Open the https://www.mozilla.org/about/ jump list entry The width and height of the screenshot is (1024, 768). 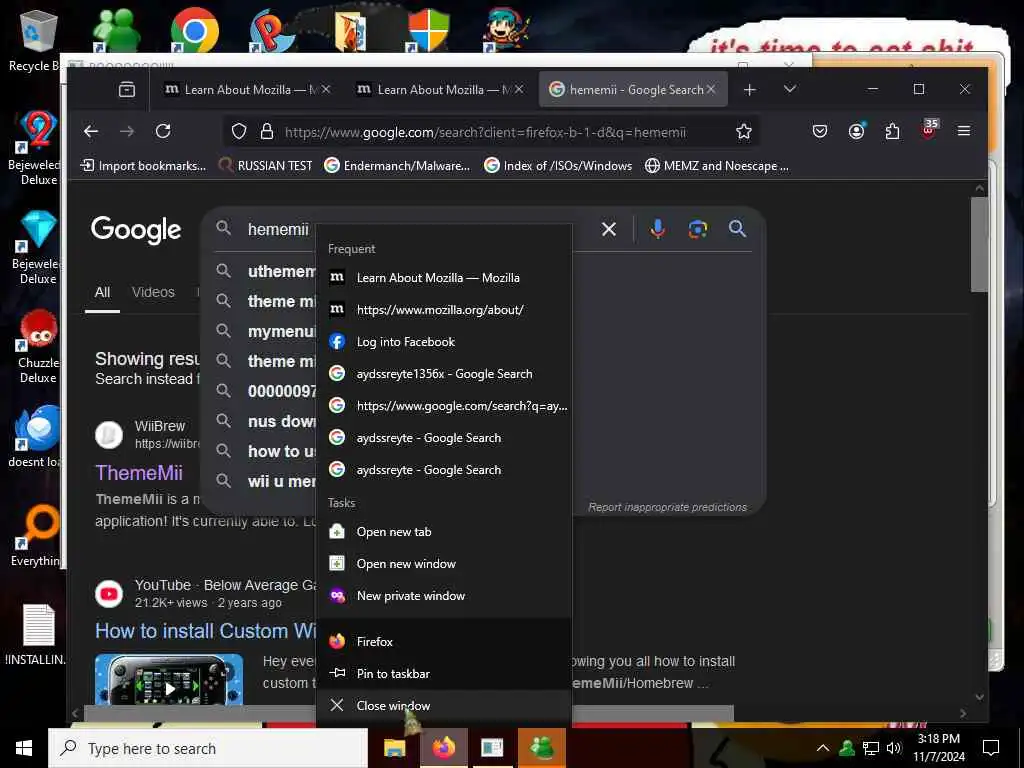[444, 310]
